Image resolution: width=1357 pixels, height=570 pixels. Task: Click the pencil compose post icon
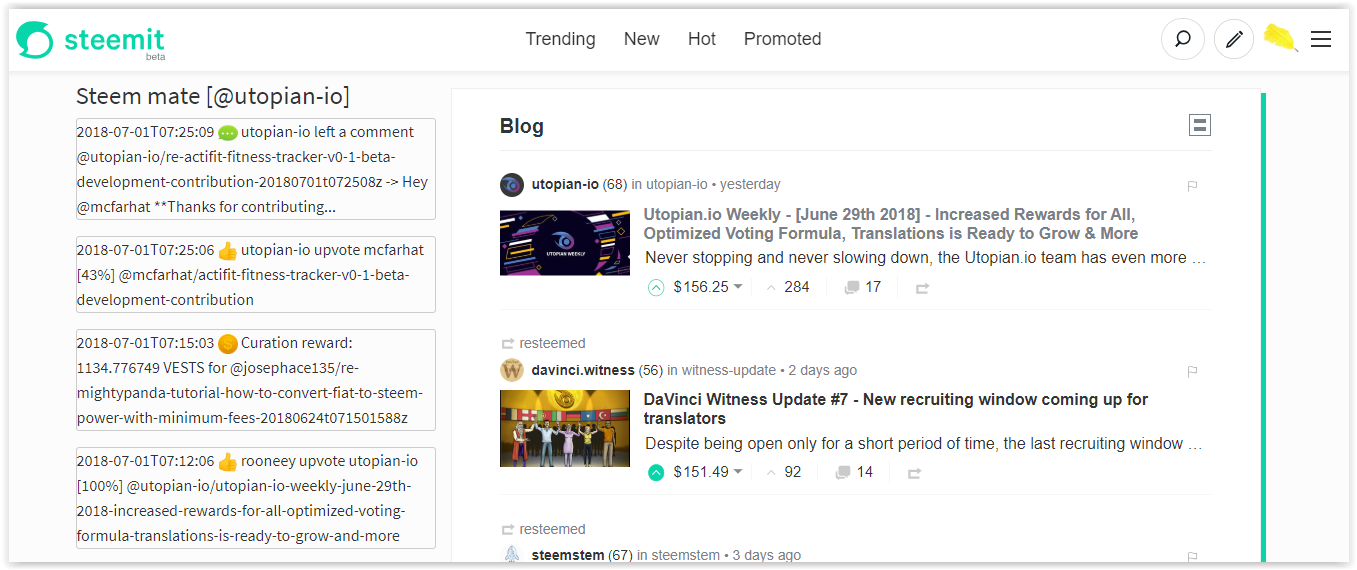point(1234,39)
